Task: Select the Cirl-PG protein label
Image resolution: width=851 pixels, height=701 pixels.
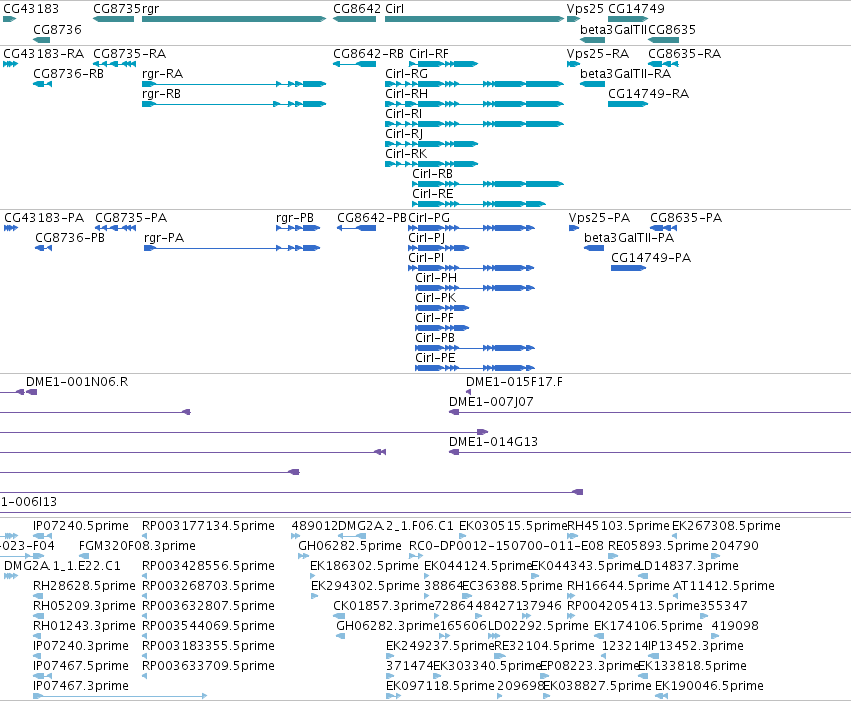Action: pyautogui.click(x=429, y=218)
